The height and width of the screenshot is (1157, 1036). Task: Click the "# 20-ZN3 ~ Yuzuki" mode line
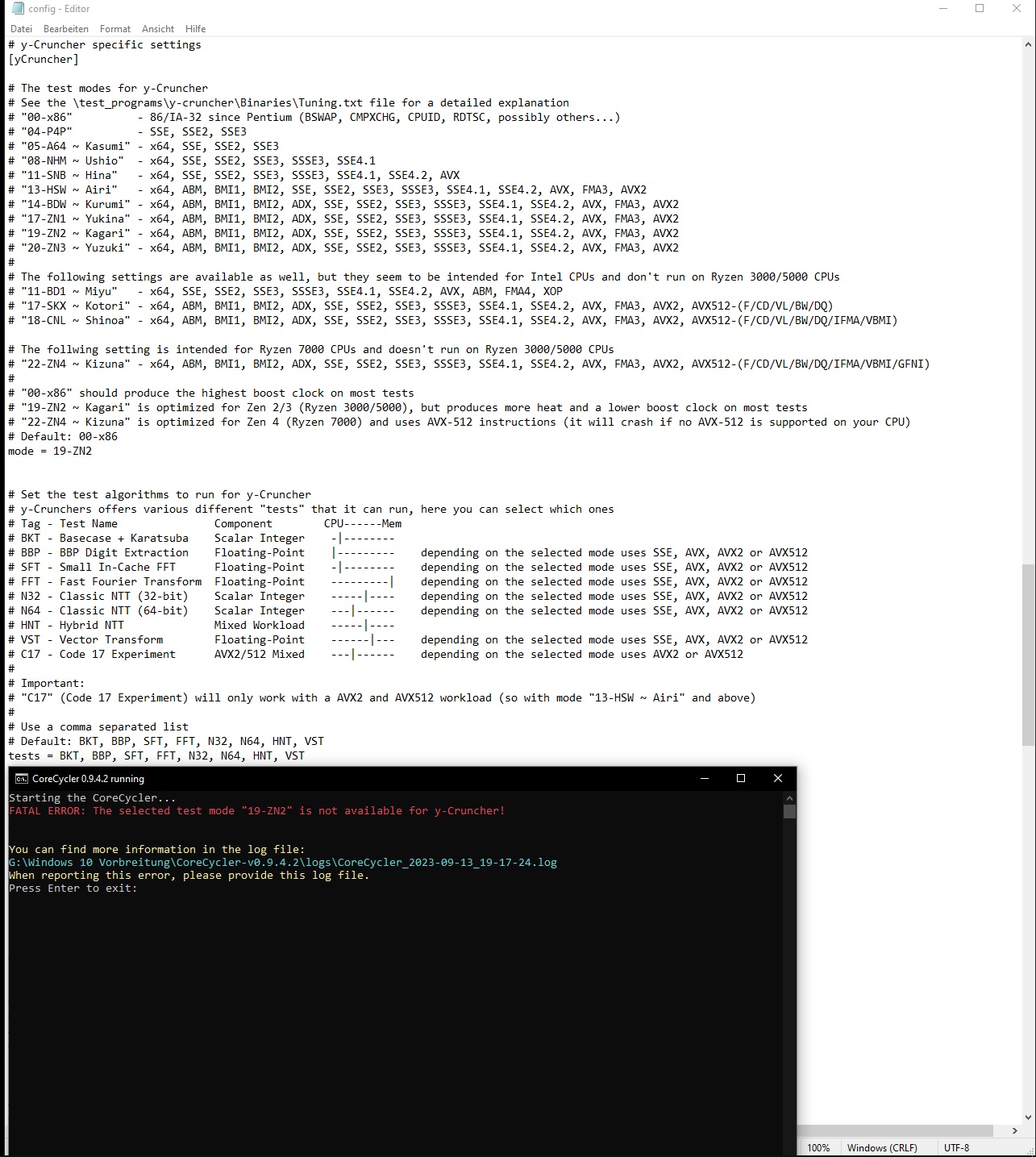343,248
